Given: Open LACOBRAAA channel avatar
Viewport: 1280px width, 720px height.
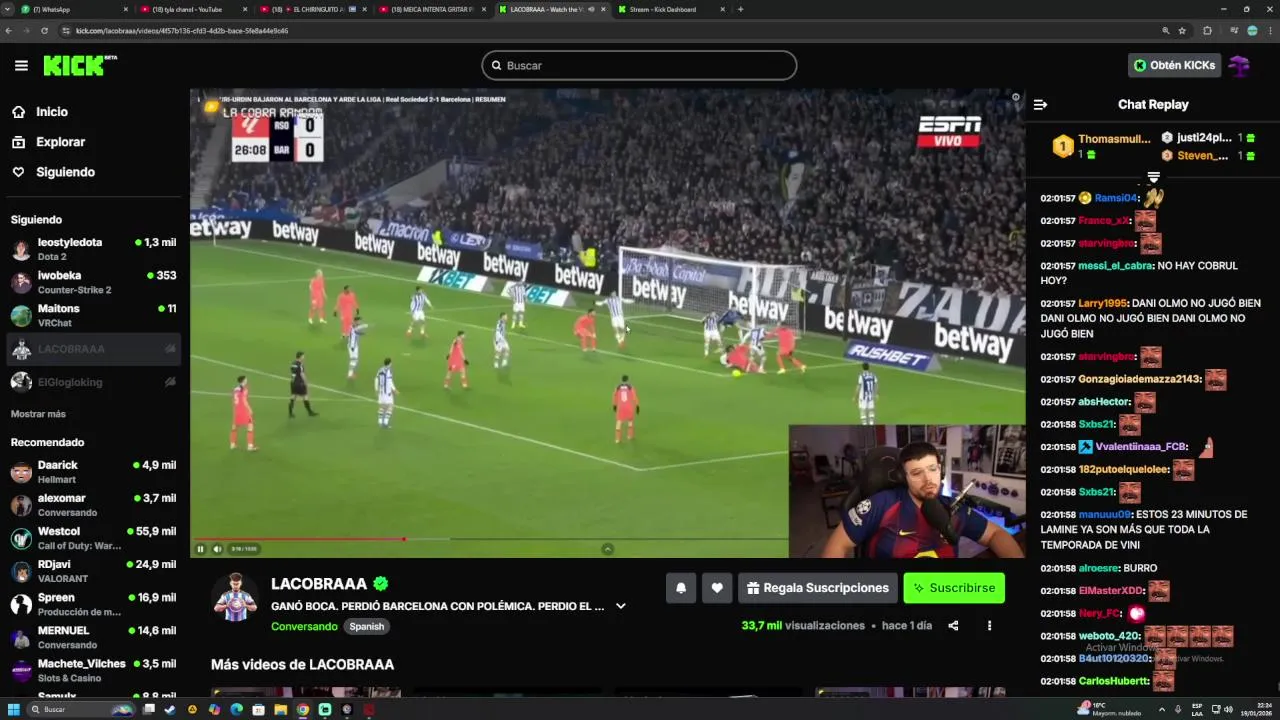Looking at the screenshot, I should (x=235, y=597).
